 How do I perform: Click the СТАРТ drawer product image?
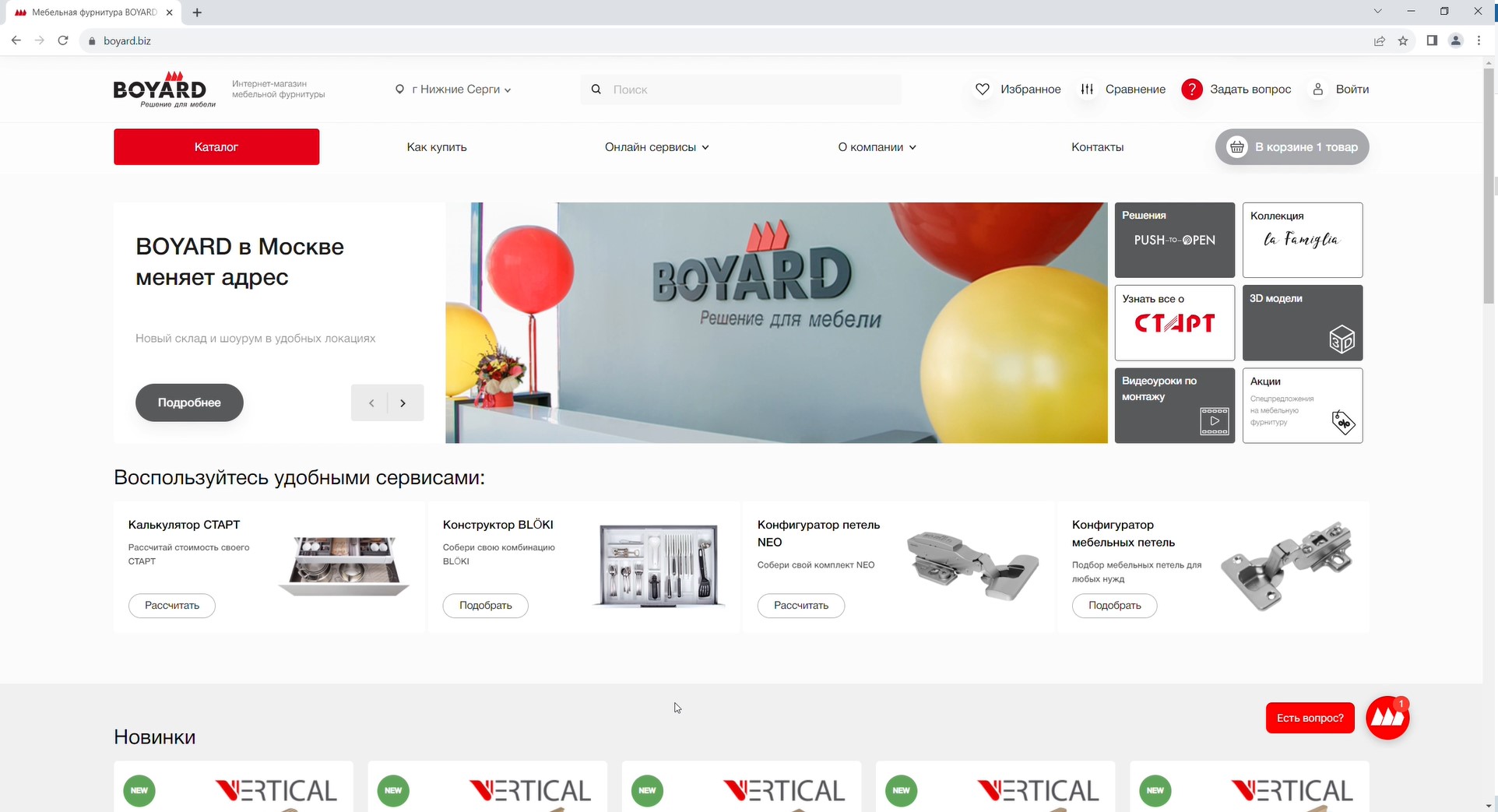[x=344, y=566]
